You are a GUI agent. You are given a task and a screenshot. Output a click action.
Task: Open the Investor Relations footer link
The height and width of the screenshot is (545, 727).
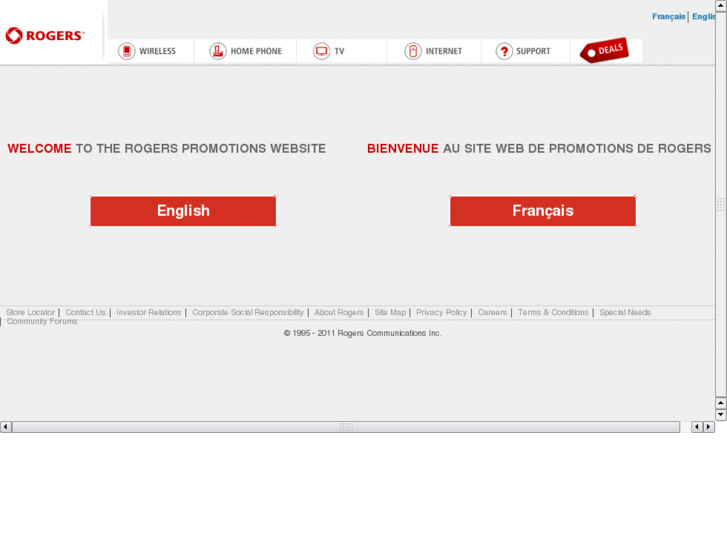tap(149, 312)
